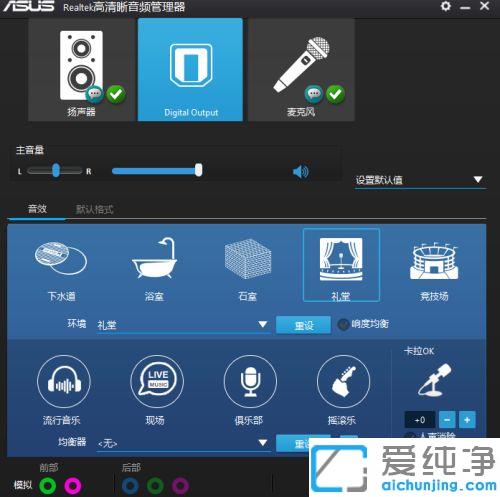Viewport: 500px width, 497px height.
Task: Select the Digital Output device tile
Action: click(x=190, y=69)
